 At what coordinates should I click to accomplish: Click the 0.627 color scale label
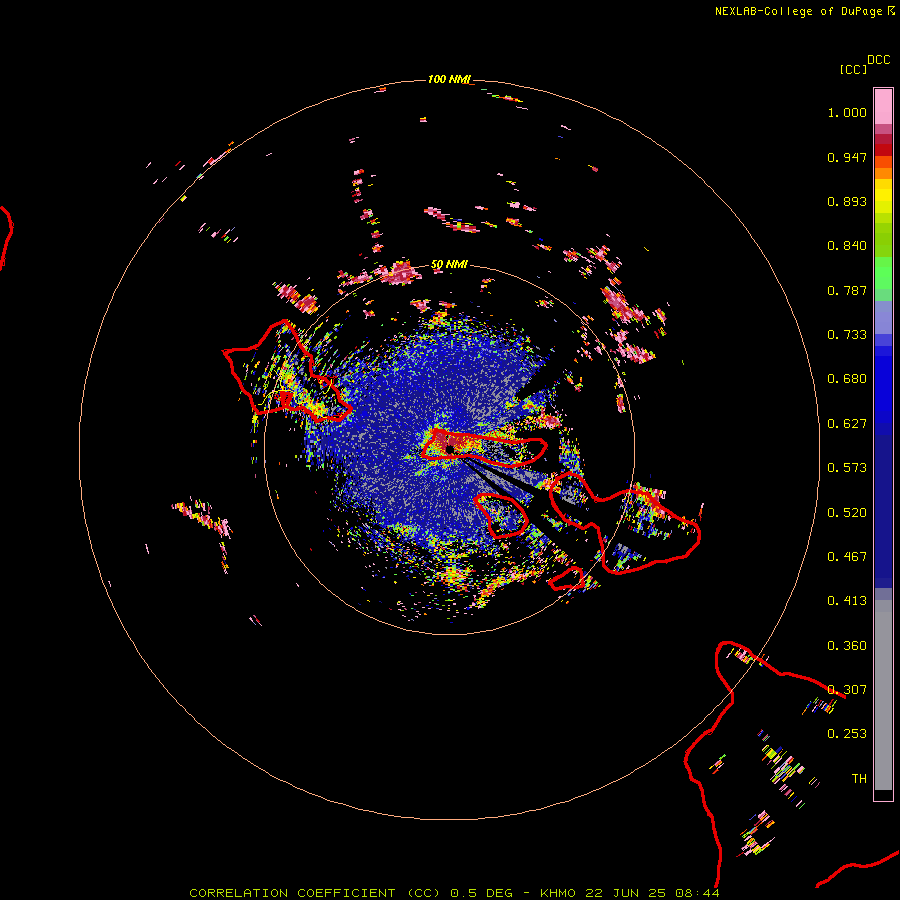tap(847, 424)
